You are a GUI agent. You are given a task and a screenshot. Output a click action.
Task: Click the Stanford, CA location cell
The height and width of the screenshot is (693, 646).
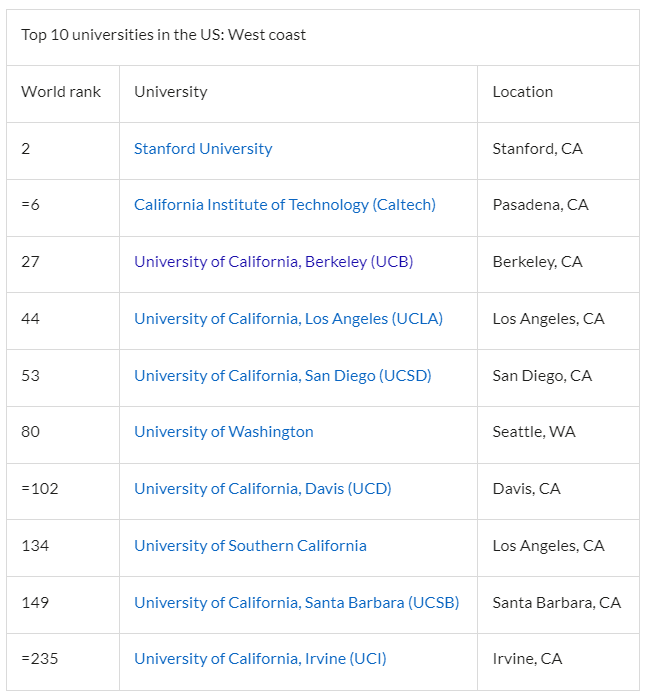click(x=558, y=151)
